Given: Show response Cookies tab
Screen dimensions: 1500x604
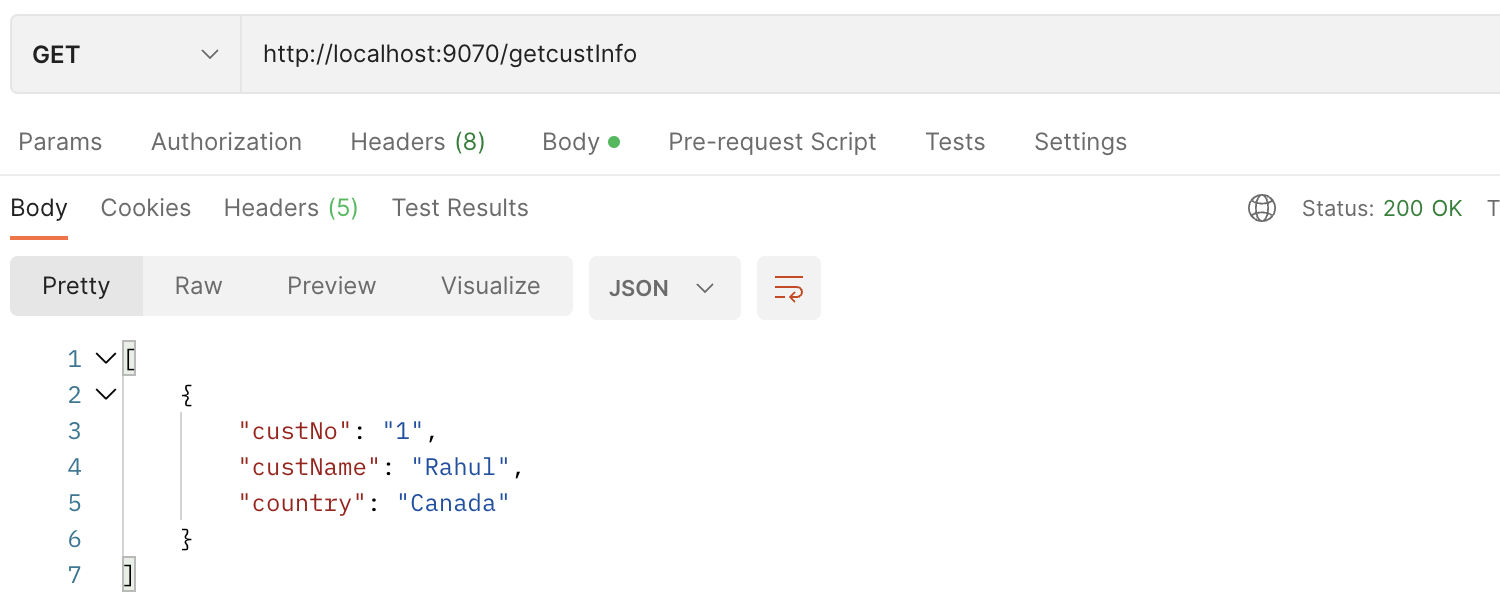Looking at the screenshot, I should click(x=146, y=208).
